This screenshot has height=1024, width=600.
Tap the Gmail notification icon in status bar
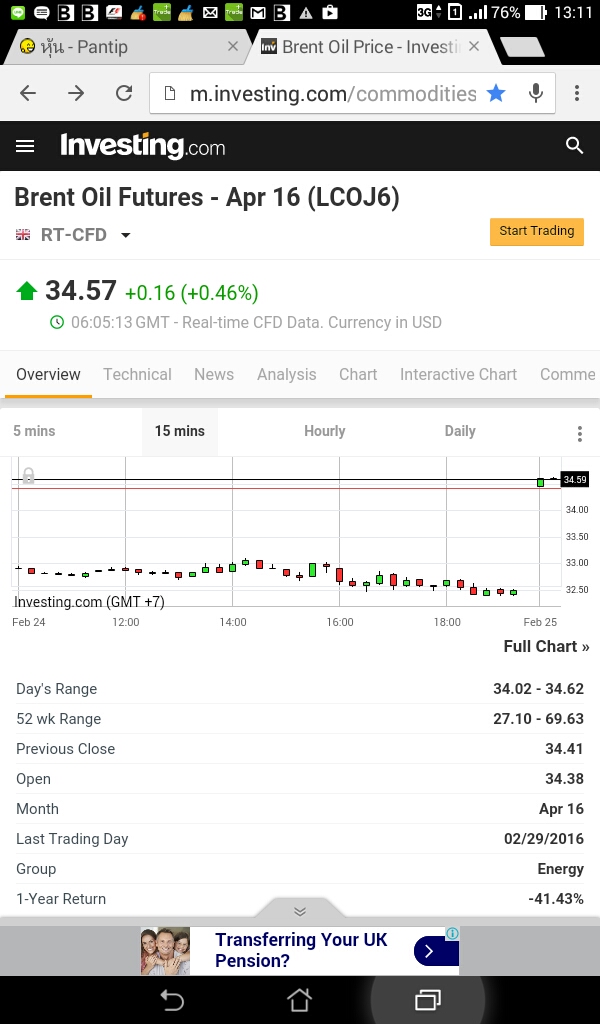point(258,12)
